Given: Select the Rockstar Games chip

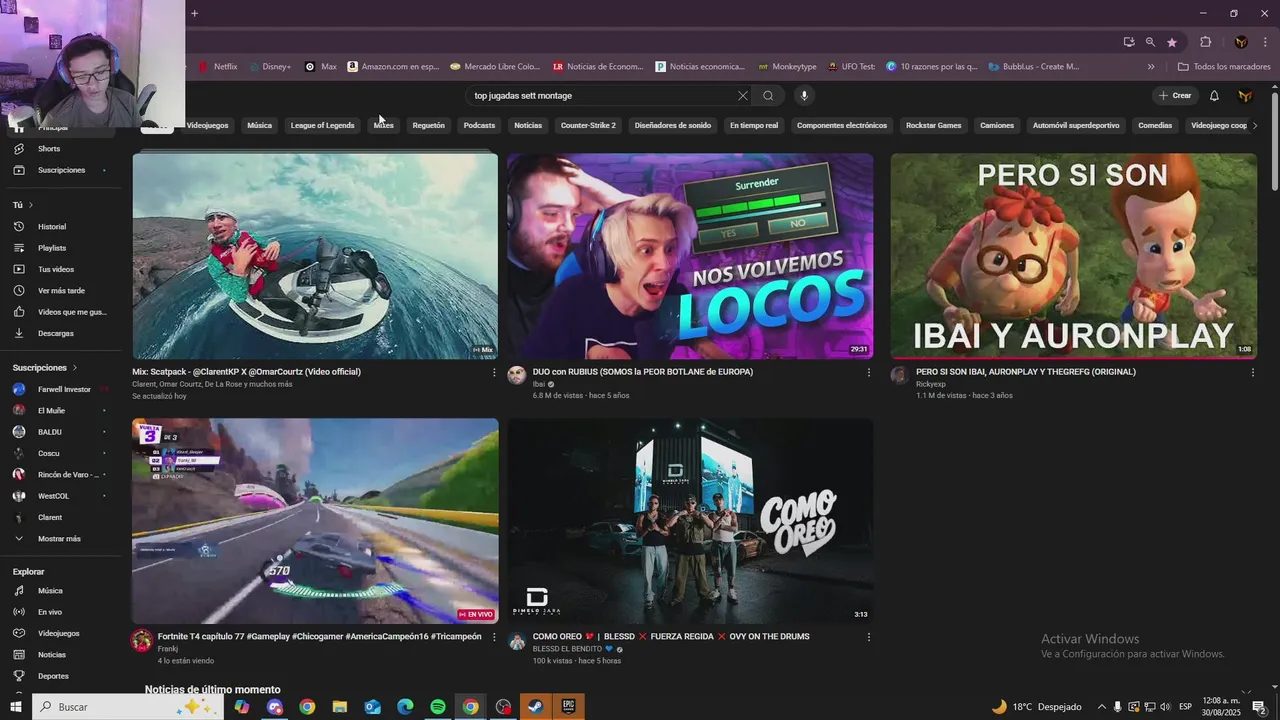Looking at the screenshot, I should point(933,125).
